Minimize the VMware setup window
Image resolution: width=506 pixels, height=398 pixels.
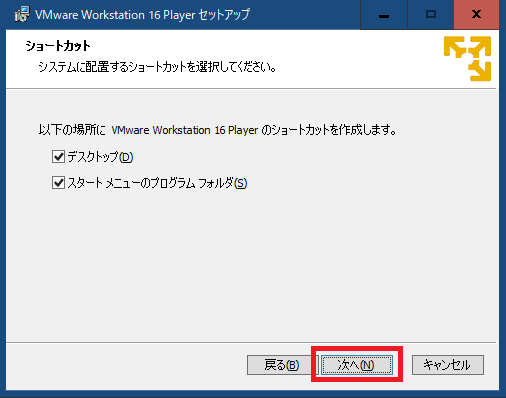click(x=384, y=15)
